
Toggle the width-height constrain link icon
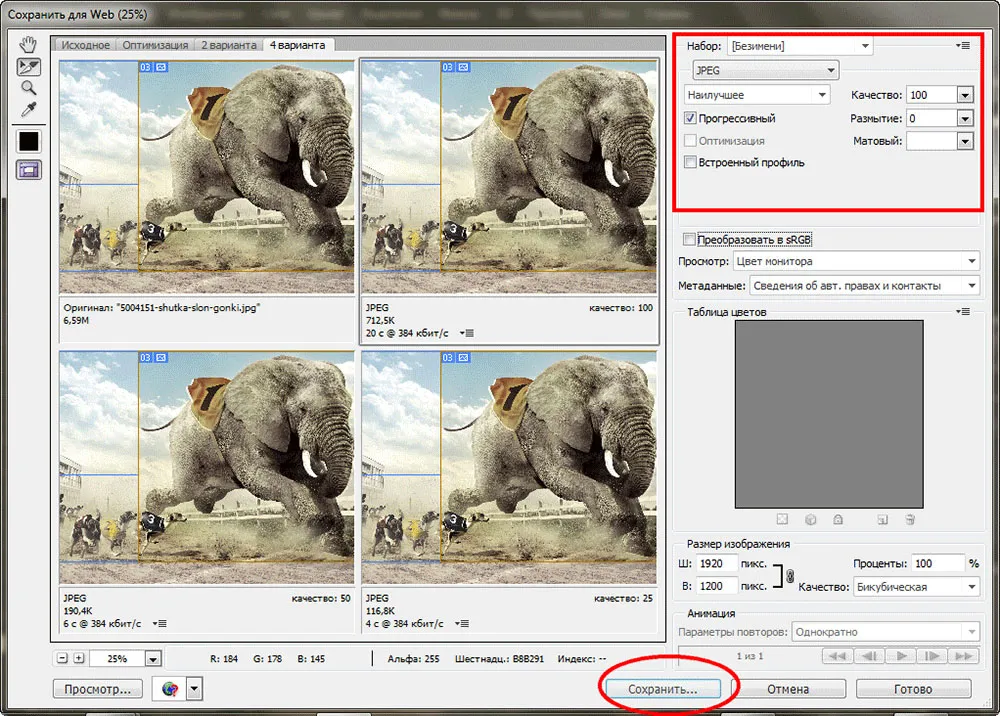pyautogui.click(x=790, y=576)
